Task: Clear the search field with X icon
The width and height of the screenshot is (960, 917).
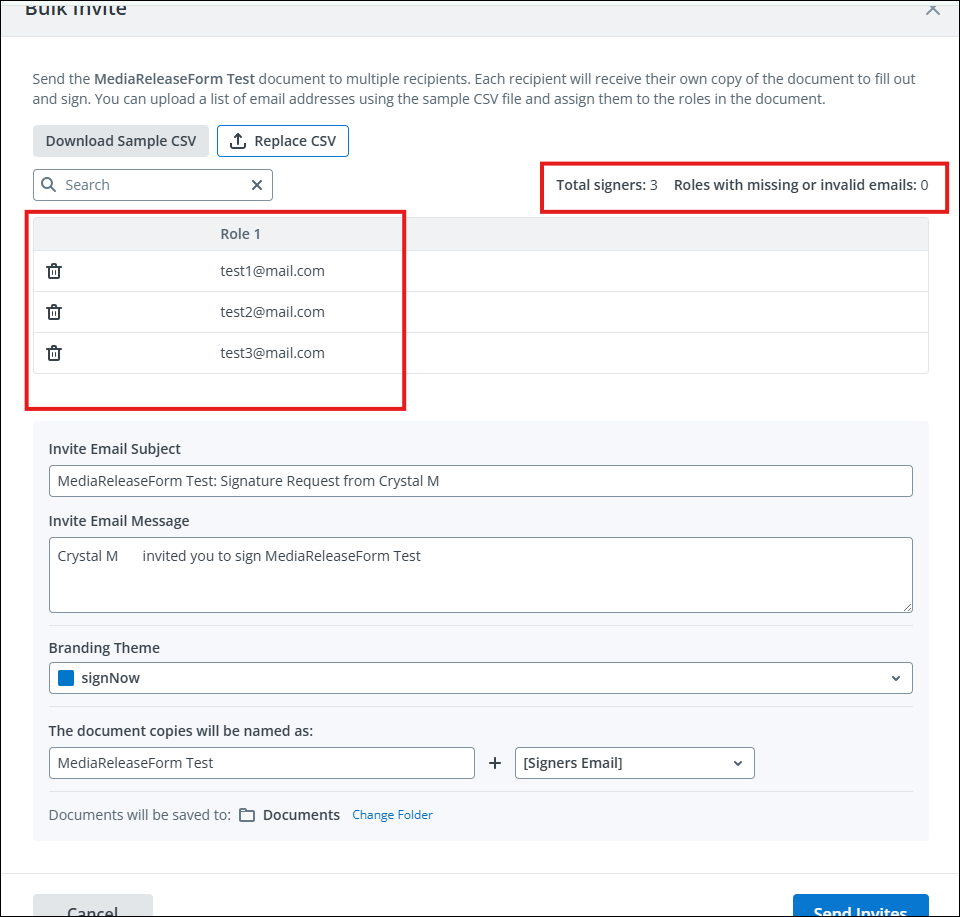Action: coord(257,185)
